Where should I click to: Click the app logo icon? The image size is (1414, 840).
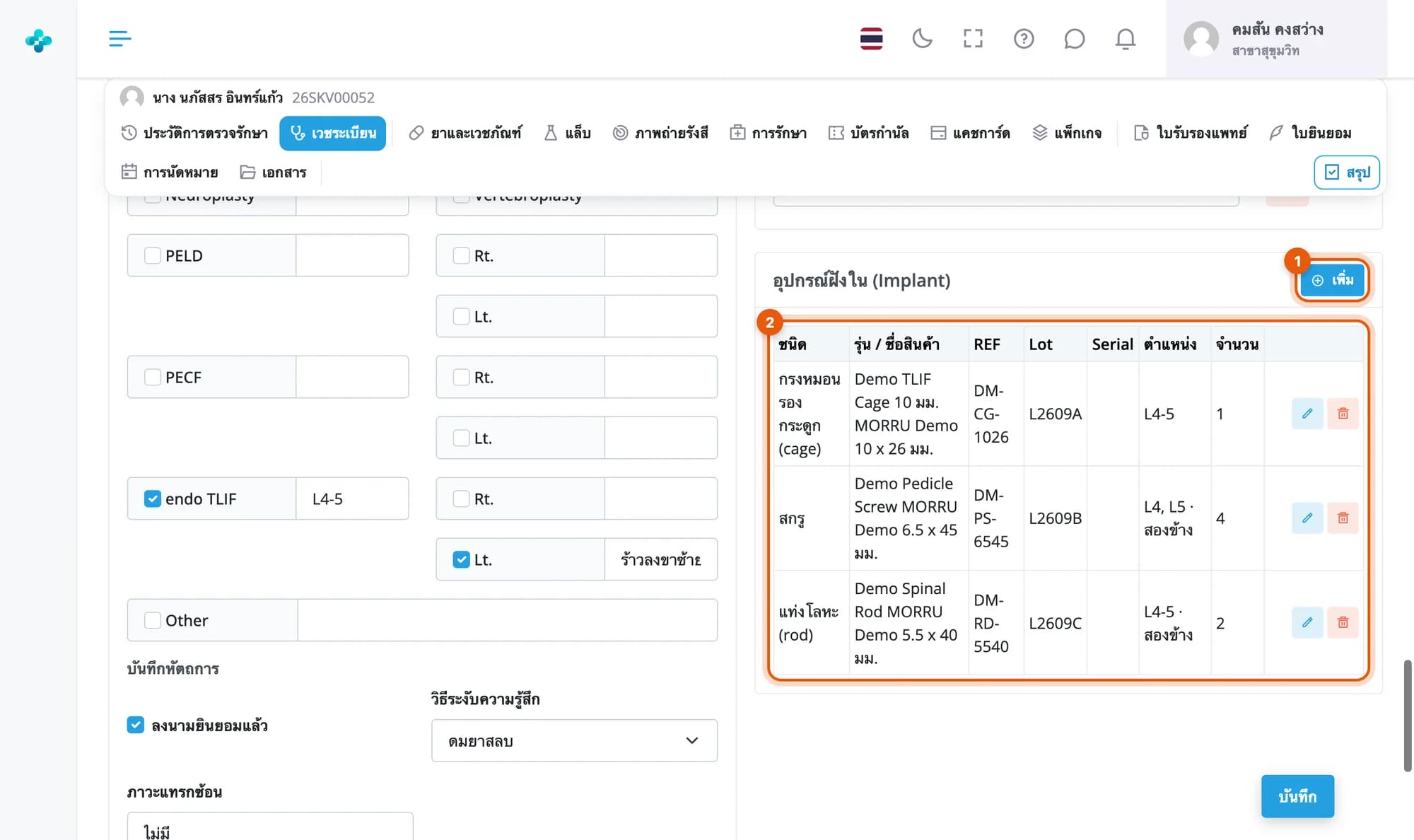[x=38, y=40]
